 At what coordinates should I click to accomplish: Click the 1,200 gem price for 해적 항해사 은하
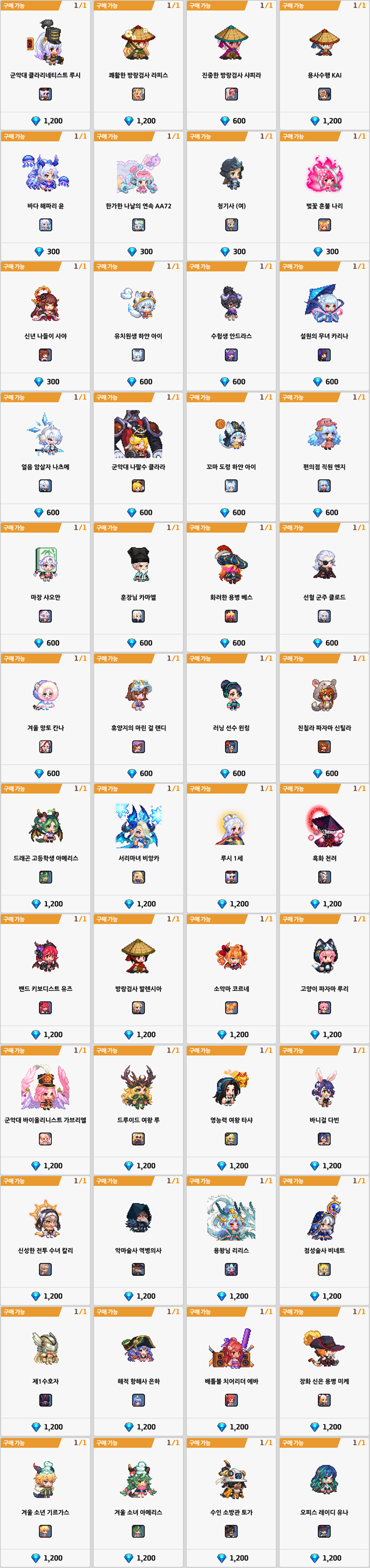pyautogui.click(x=139, y=1427)
